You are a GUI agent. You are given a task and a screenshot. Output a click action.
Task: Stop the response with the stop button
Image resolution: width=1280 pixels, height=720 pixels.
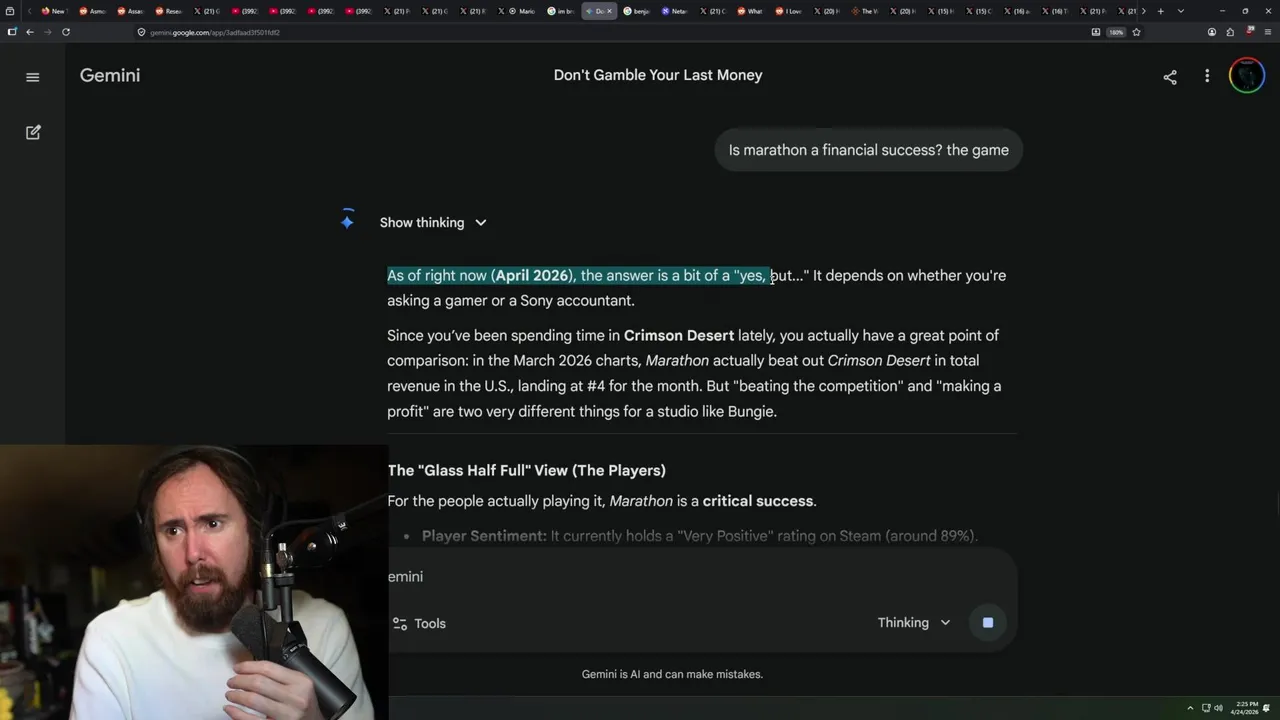pos(988,622)
